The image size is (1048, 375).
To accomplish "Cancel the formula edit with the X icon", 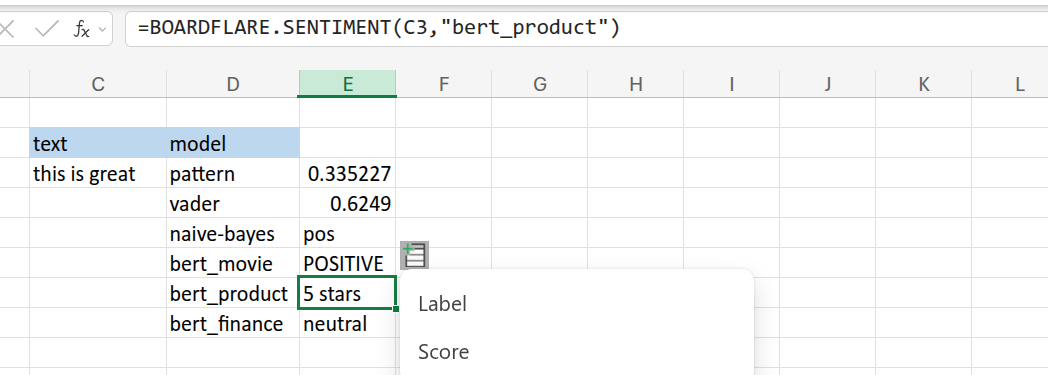I will tap(6, 29).
